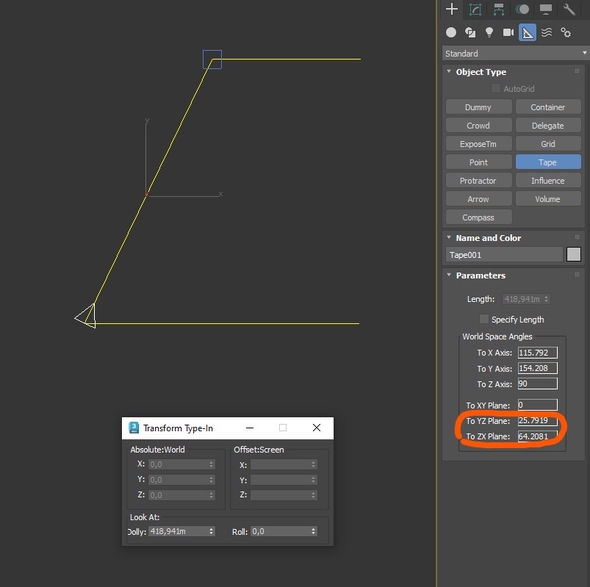This screenshot has height=587, width=590.
Task: Open the Utilities wrench icon
Action: point(569,9)
